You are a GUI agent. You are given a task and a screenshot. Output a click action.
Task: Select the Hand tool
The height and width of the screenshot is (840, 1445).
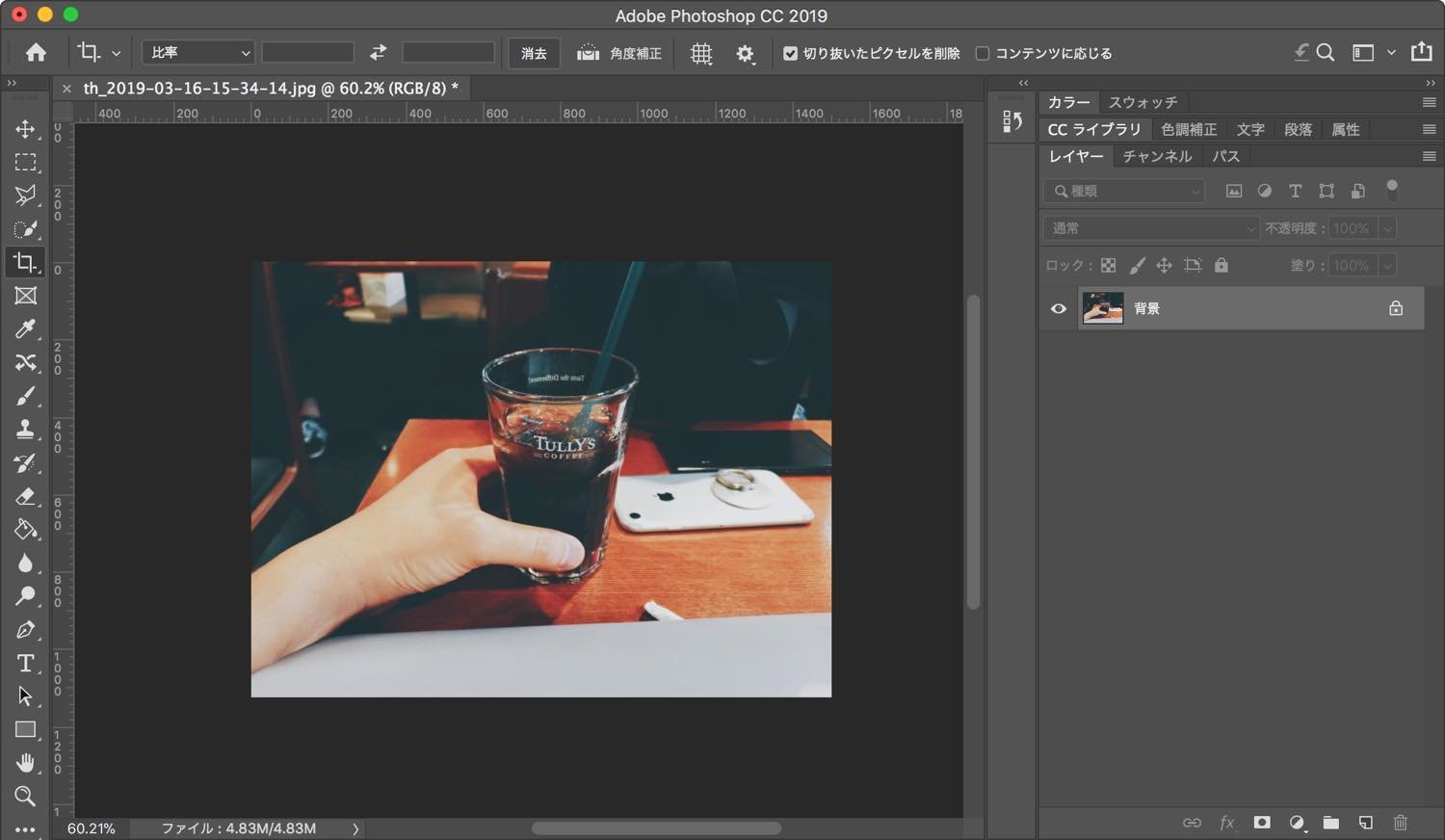[25, 764]
